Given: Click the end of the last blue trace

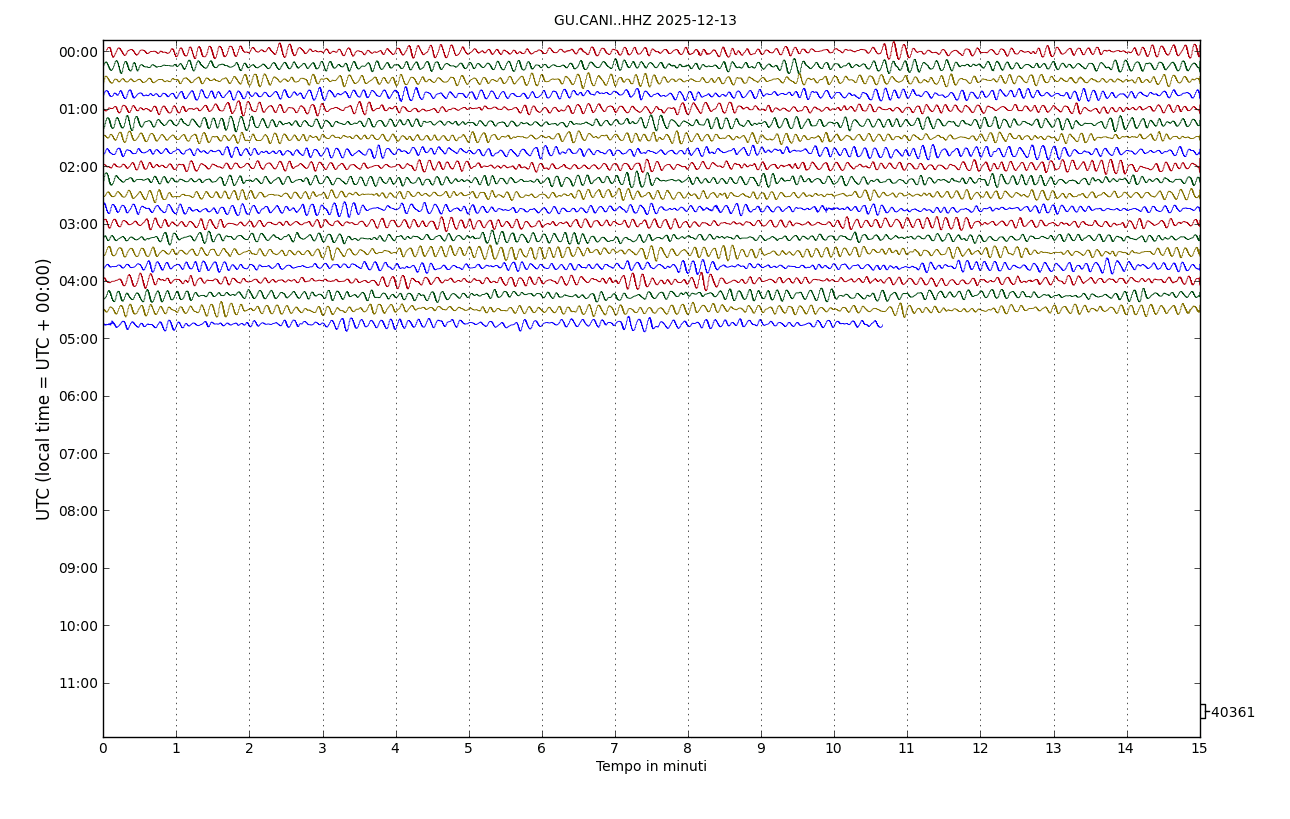Looking at the screenshot, I should (881, 324).
